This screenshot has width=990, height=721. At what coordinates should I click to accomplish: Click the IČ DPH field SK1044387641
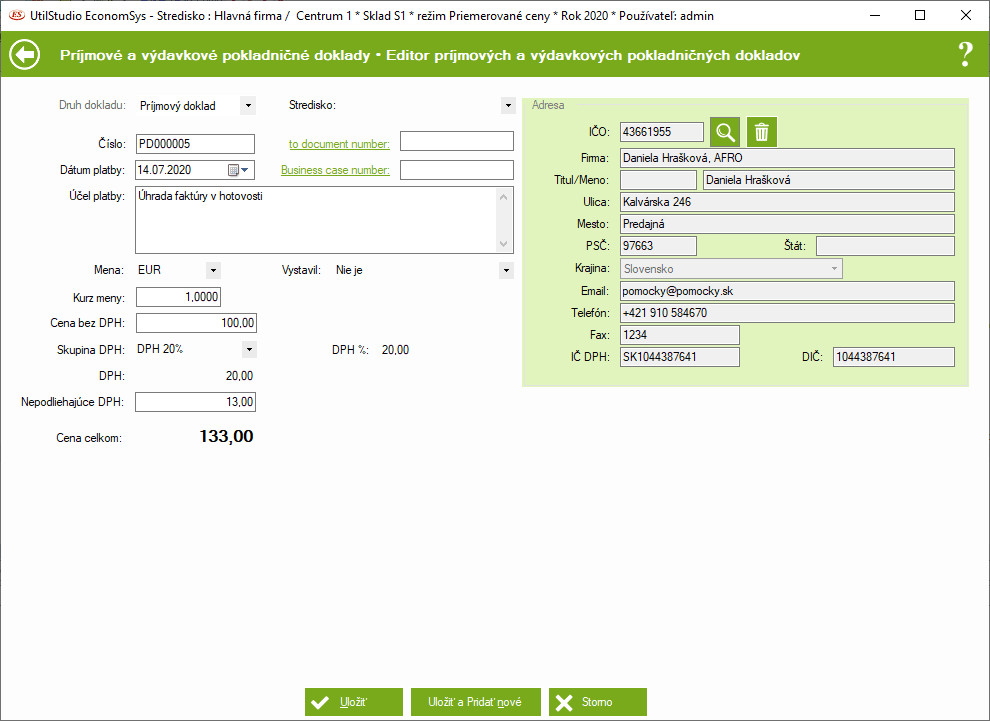679,357
